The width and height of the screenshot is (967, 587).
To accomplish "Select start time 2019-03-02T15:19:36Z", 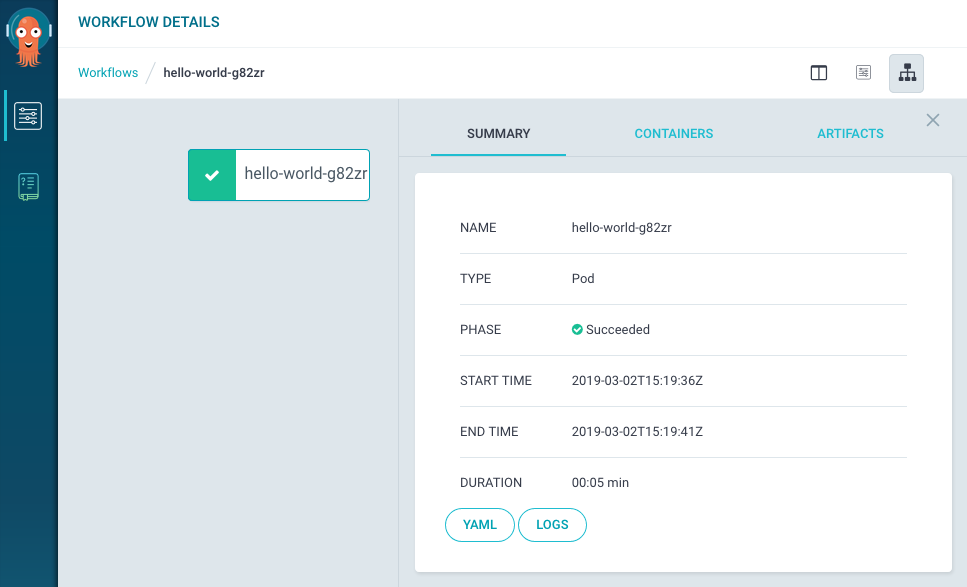I will (637, 380).
